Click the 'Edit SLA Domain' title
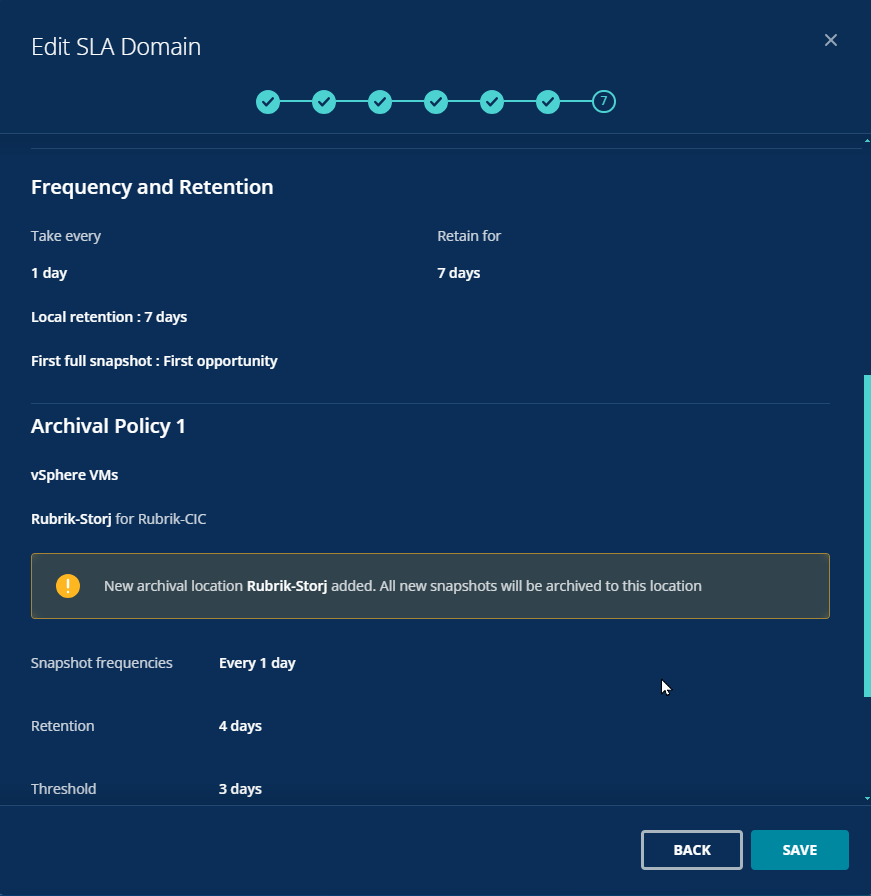The image size is (871, 896). coord(116,47)
